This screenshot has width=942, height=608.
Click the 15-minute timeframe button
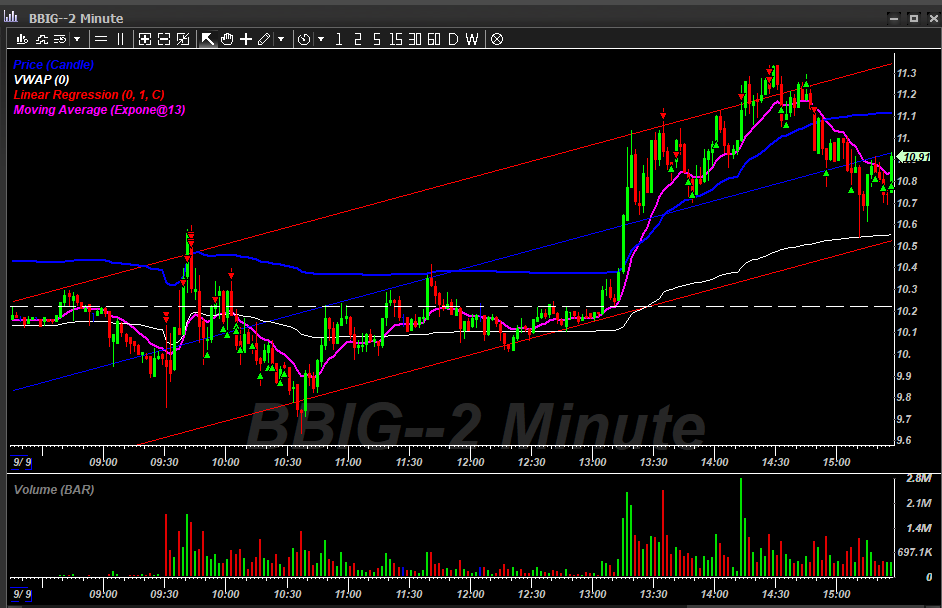[x=394, y=39]
